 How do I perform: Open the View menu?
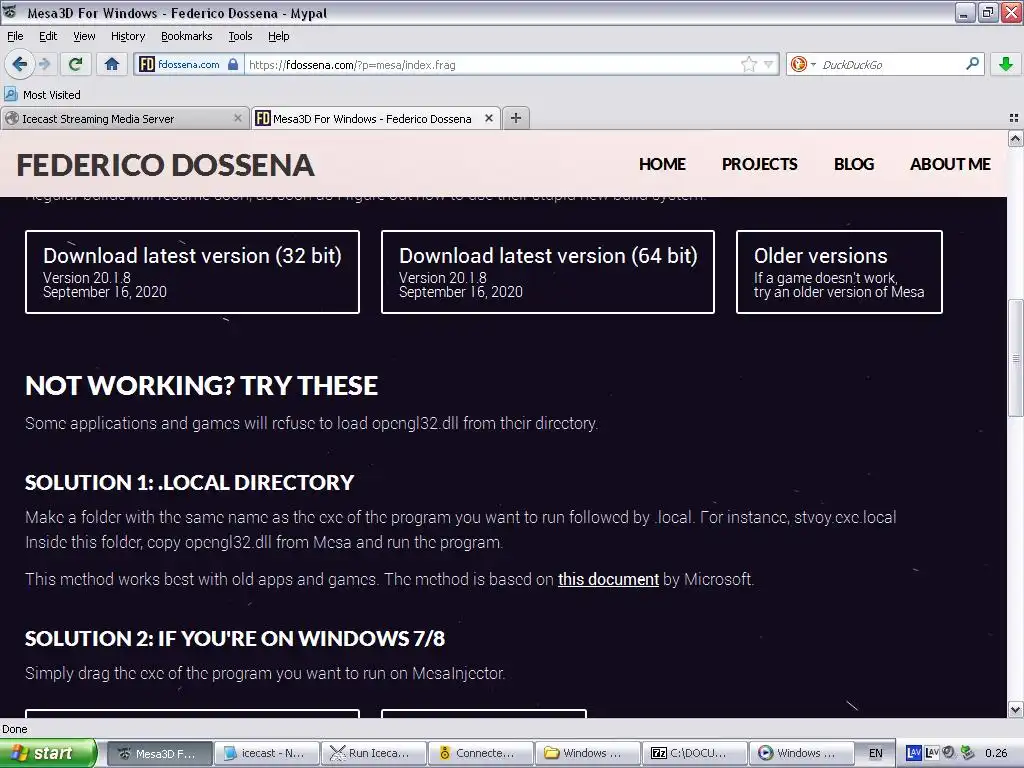pos(84,36)
